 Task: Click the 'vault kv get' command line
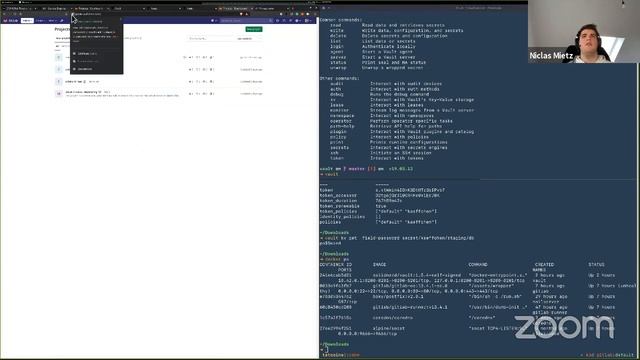(397, 238)
